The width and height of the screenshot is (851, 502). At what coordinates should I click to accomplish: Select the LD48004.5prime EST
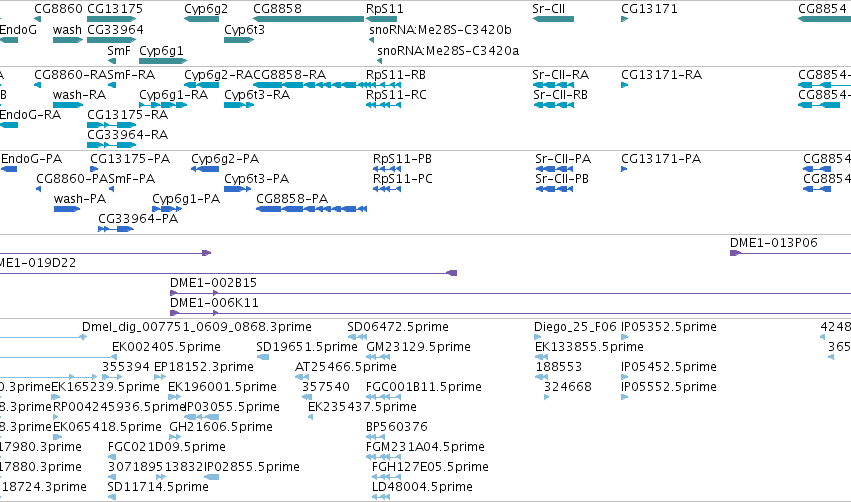click(381, 497)
